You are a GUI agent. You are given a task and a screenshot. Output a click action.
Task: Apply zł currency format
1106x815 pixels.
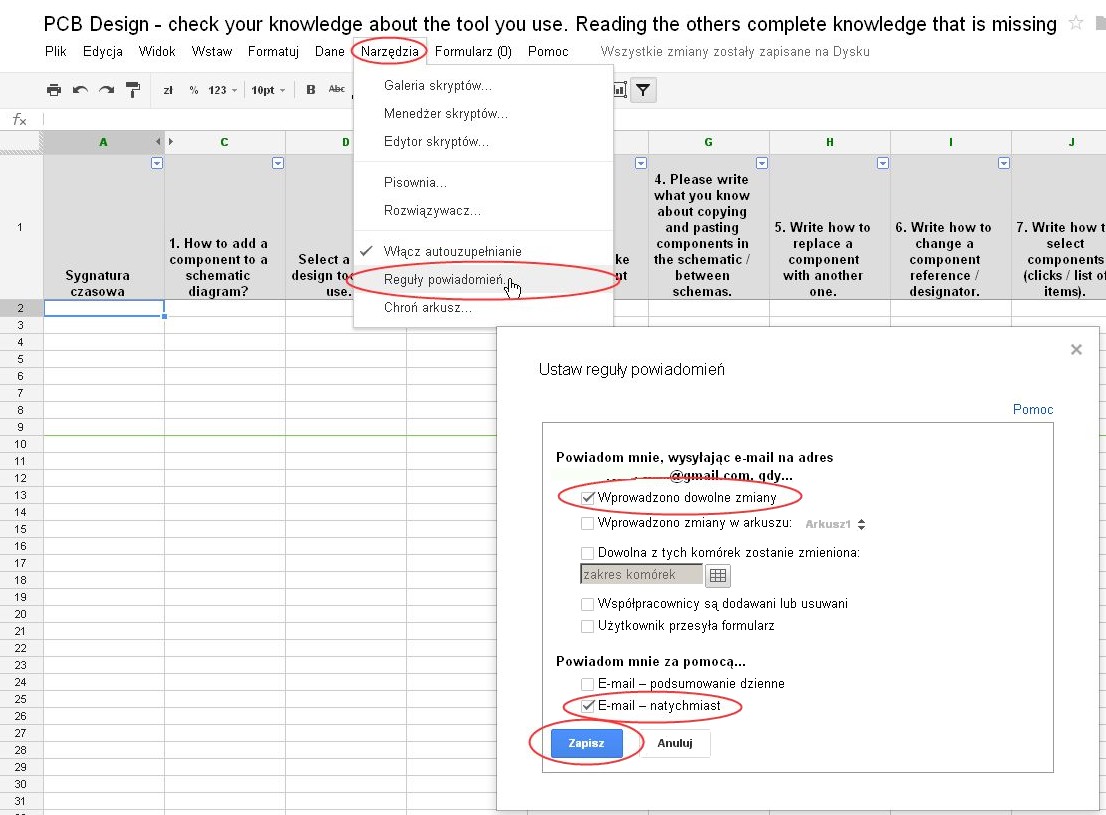pyautogui.click(x=168, y=90)
